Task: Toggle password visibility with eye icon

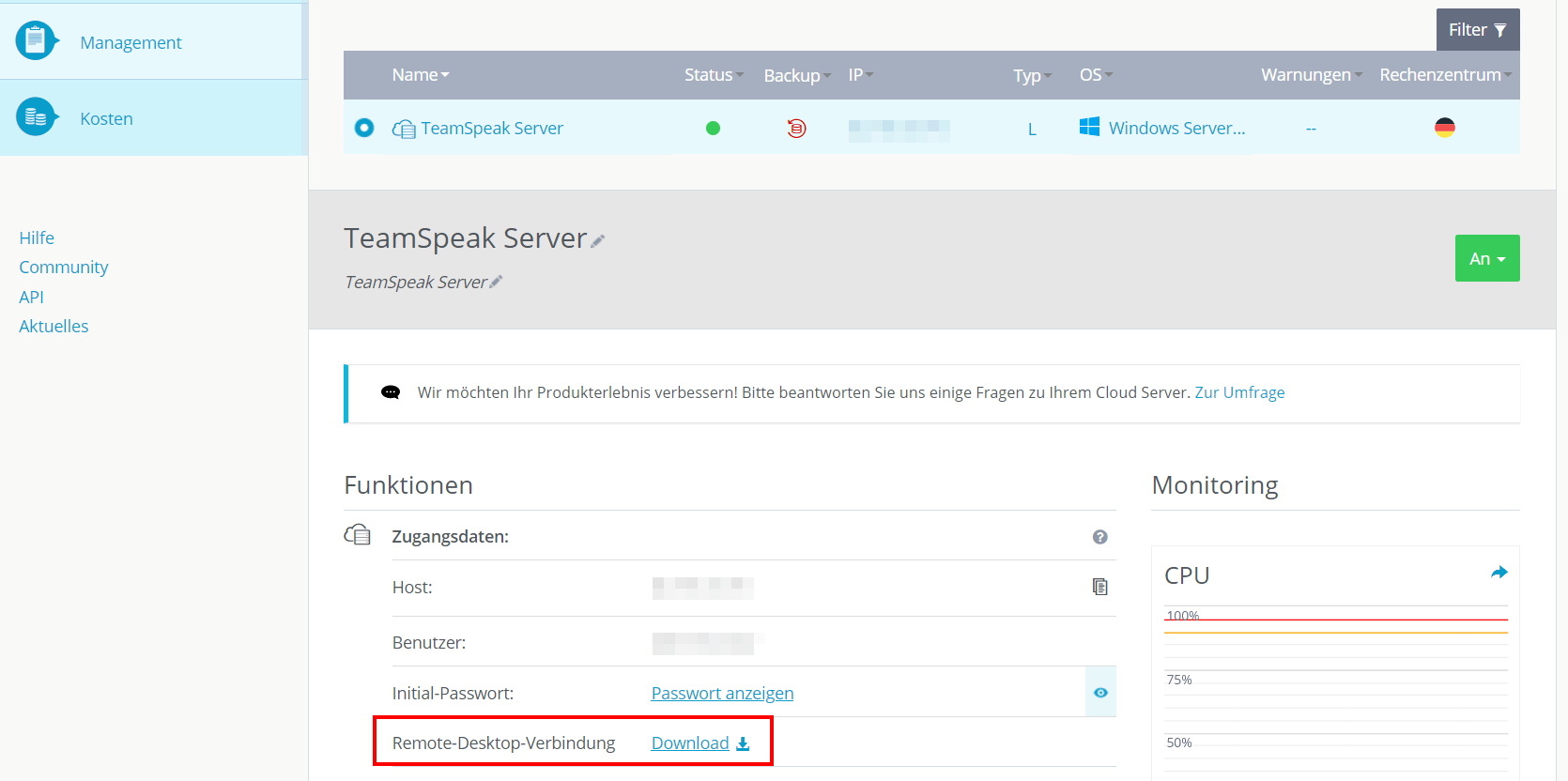Action: pos(1100,693)
